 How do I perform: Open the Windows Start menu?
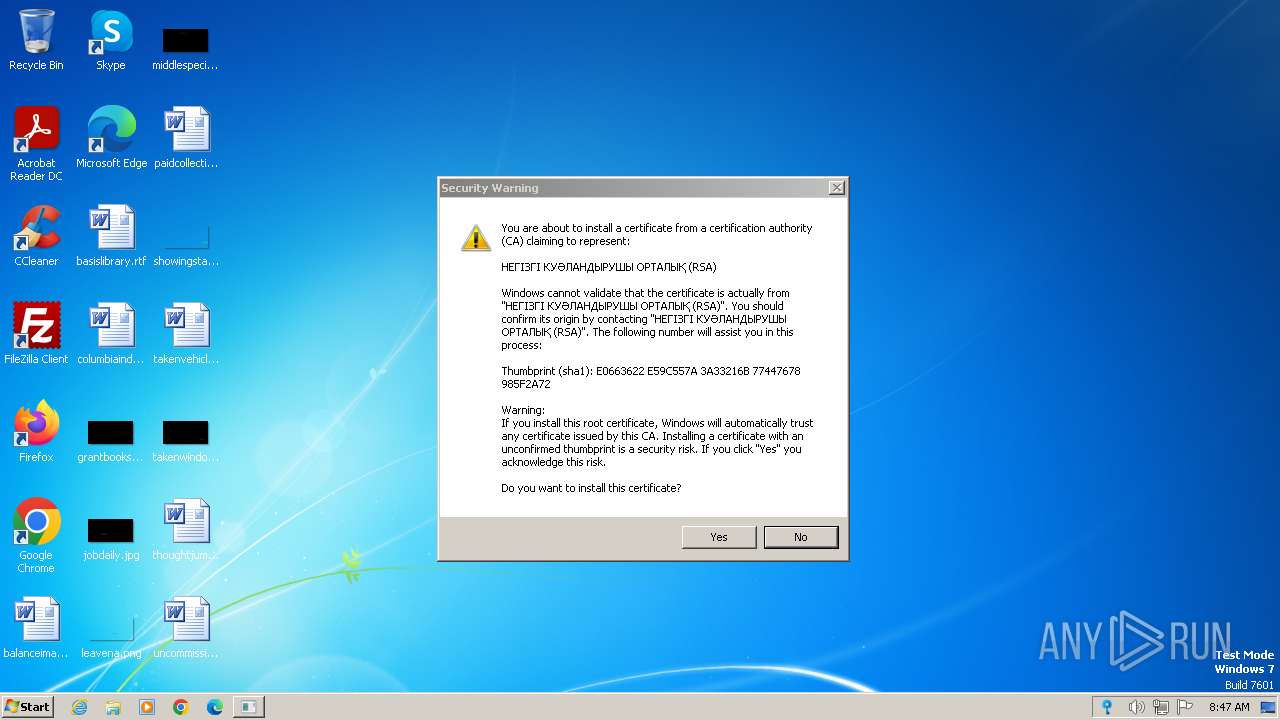pos(28,706)
